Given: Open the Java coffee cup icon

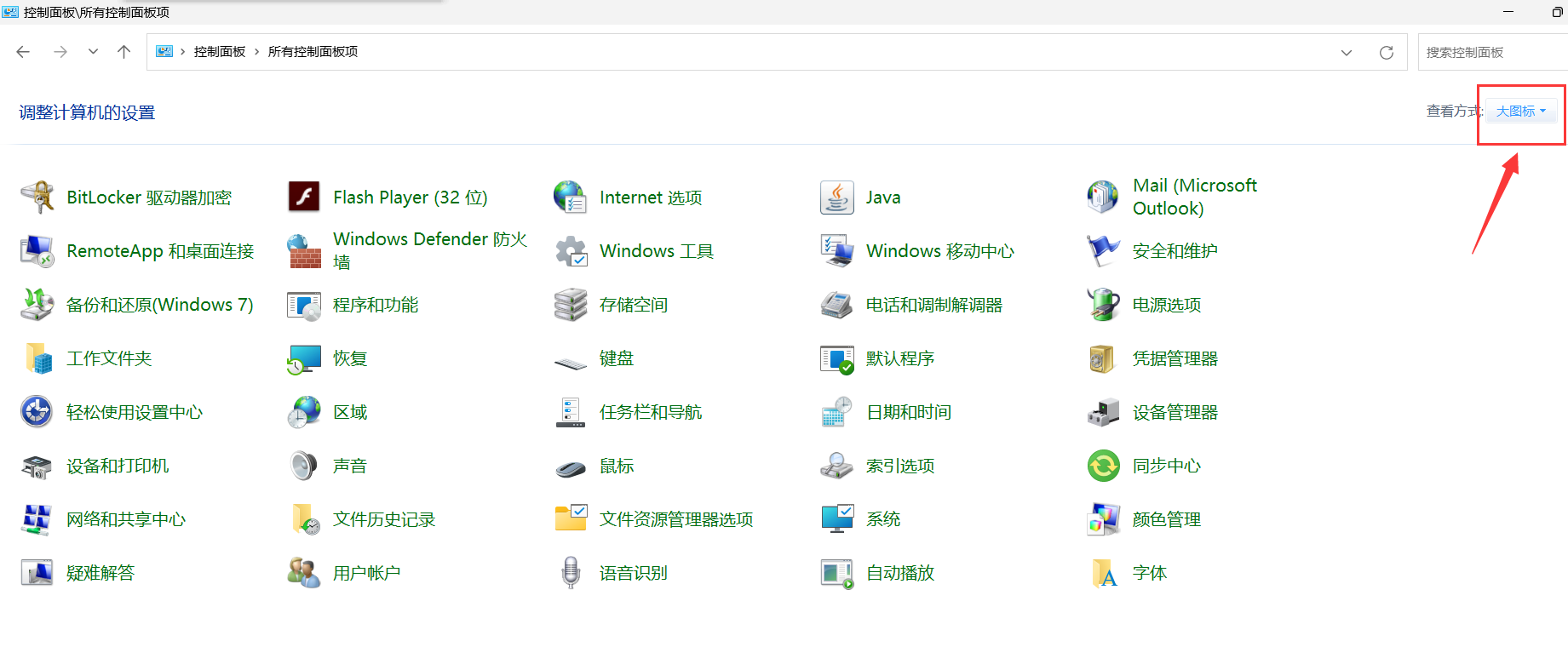Looking at the screenshot, I should pyautogui.click(x=836, y=198).
